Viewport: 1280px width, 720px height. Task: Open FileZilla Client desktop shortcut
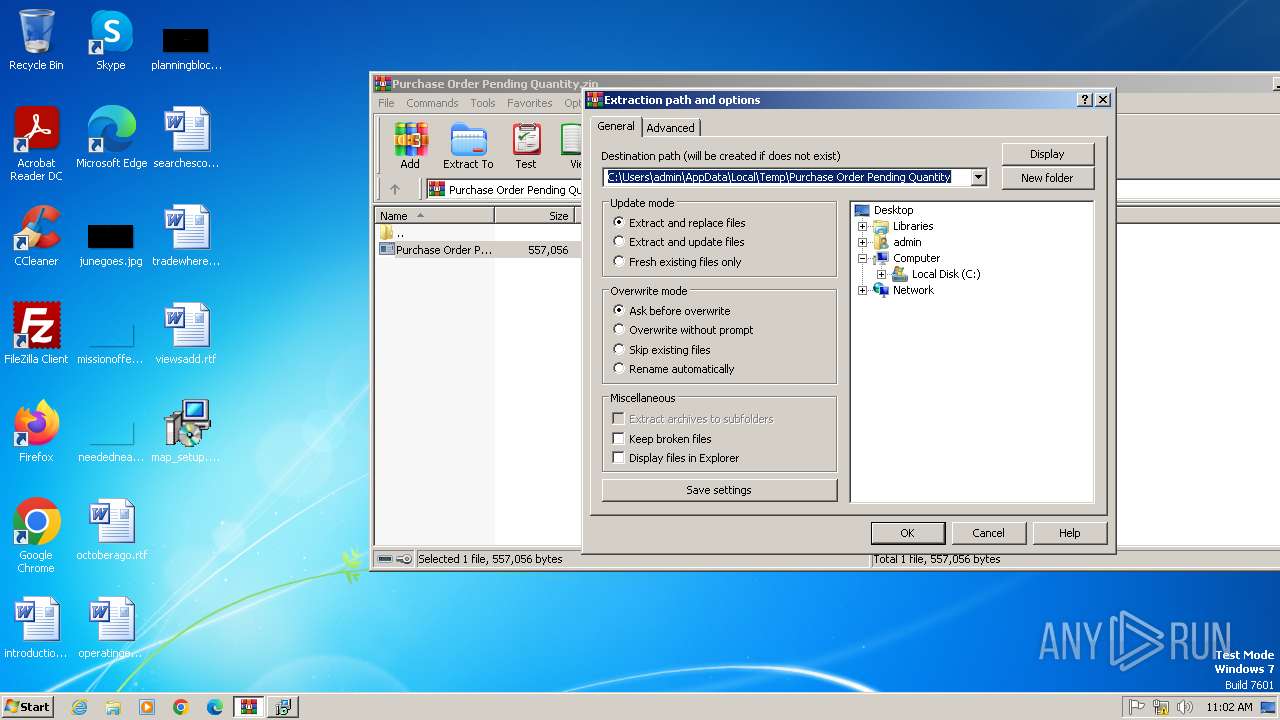[x=36, y=334]
